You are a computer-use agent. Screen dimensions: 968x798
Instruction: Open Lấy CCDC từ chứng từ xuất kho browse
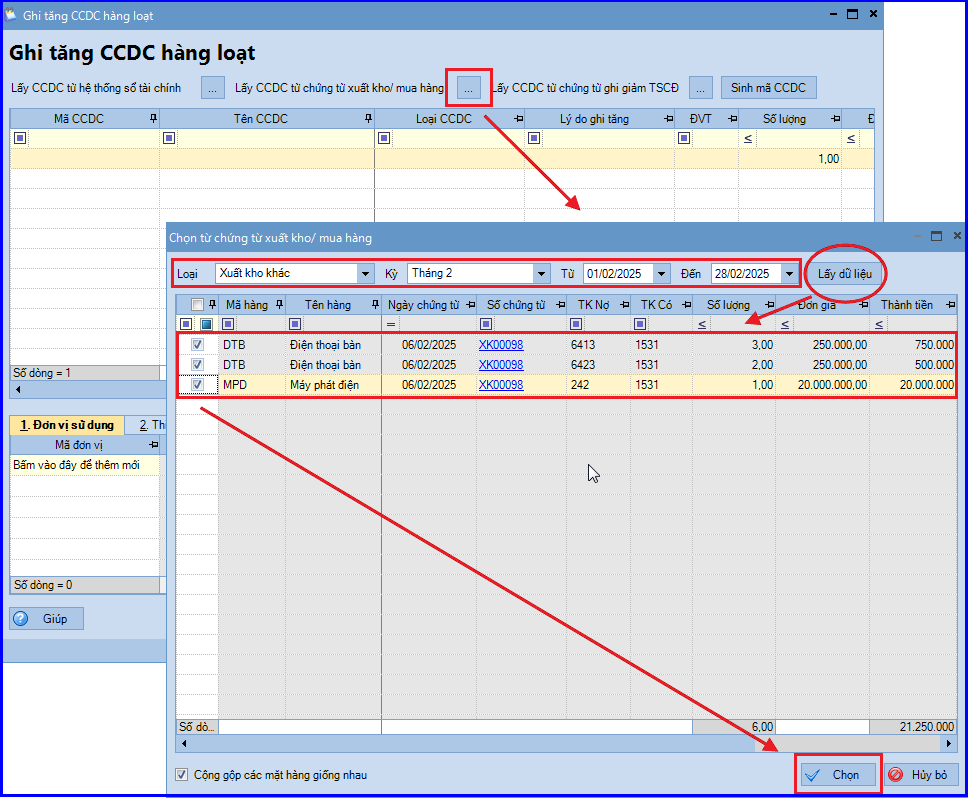coord(469,88)
